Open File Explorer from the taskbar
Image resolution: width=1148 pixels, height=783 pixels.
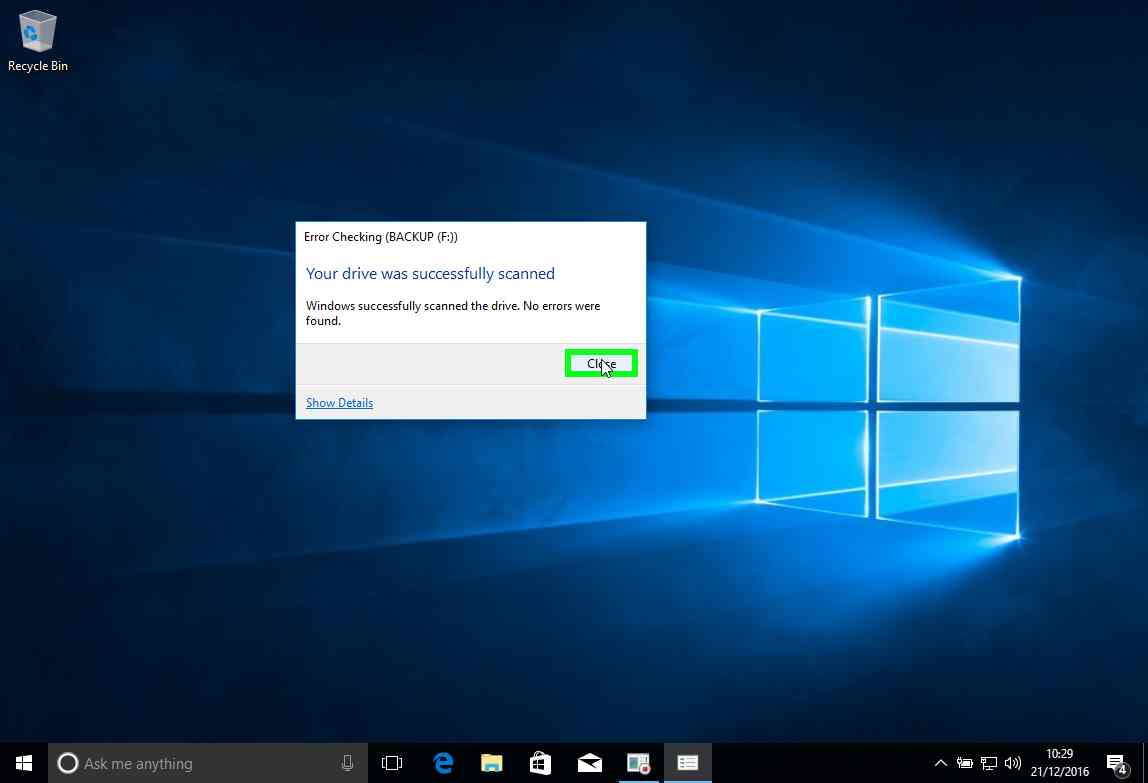[491, 763]
